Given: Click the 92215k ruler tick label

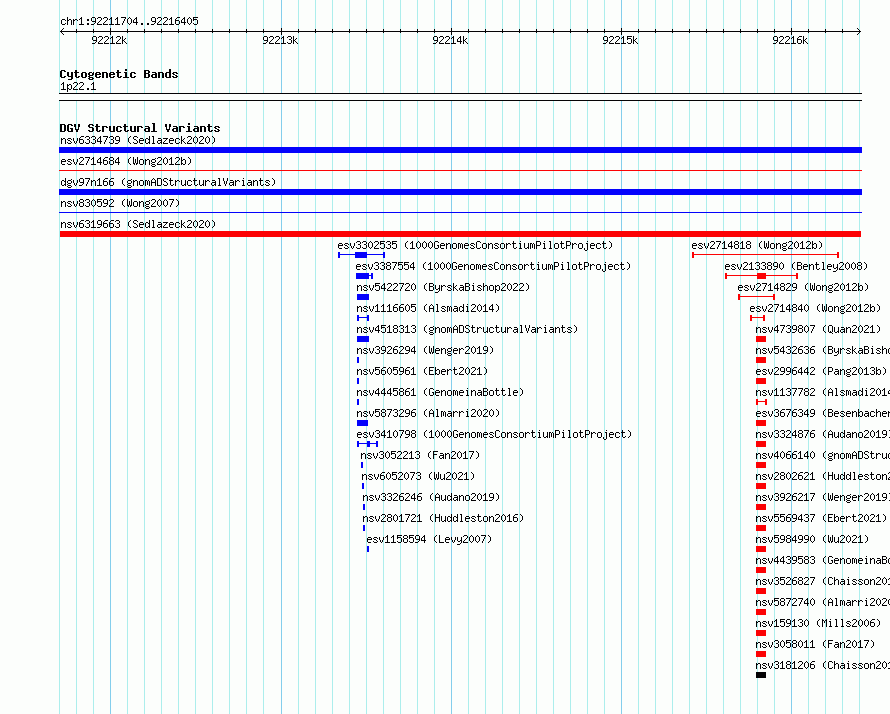Looking at the screenshot, I should (620, 40).
